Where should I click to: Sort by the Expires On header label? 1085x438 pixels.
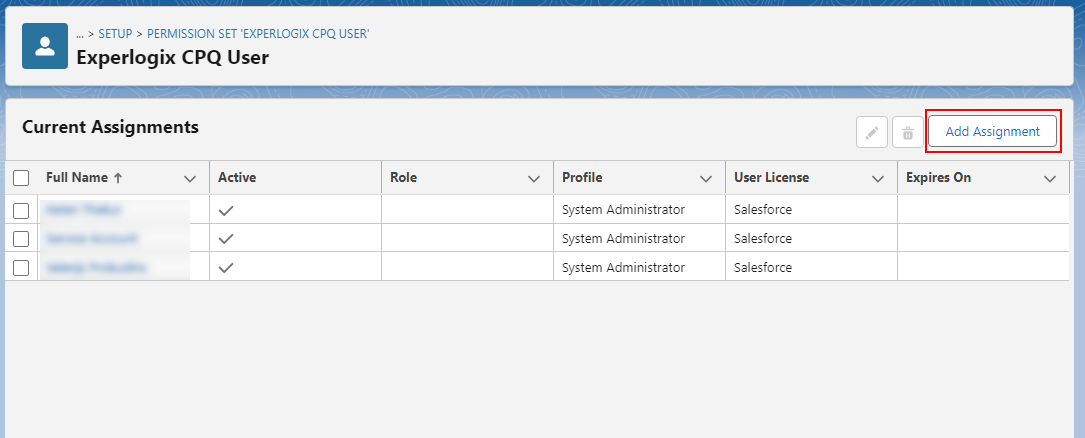938,178
